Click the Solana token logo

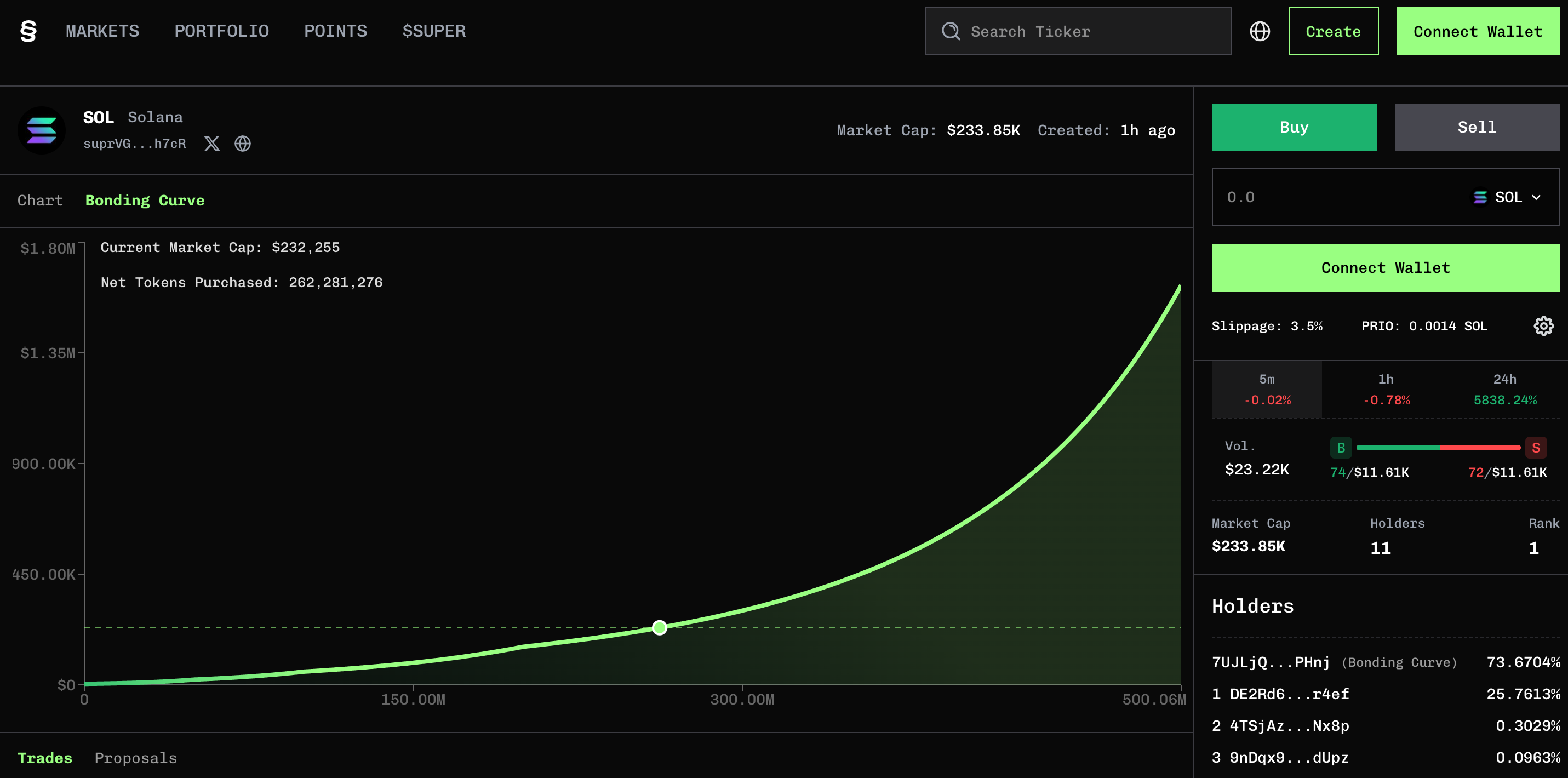(42, 130)
